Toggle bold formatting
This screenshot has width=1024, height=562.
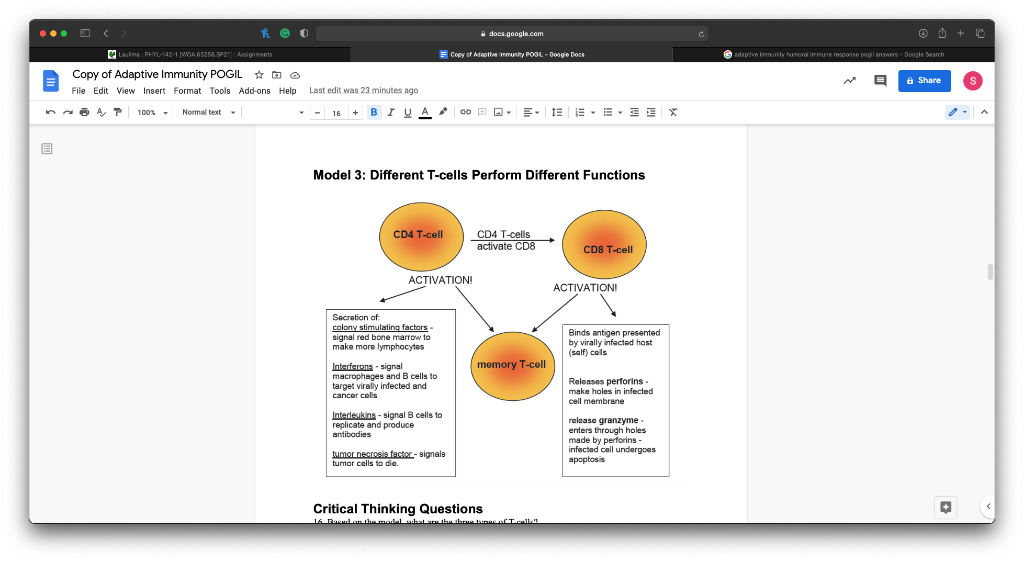[374, 112]
